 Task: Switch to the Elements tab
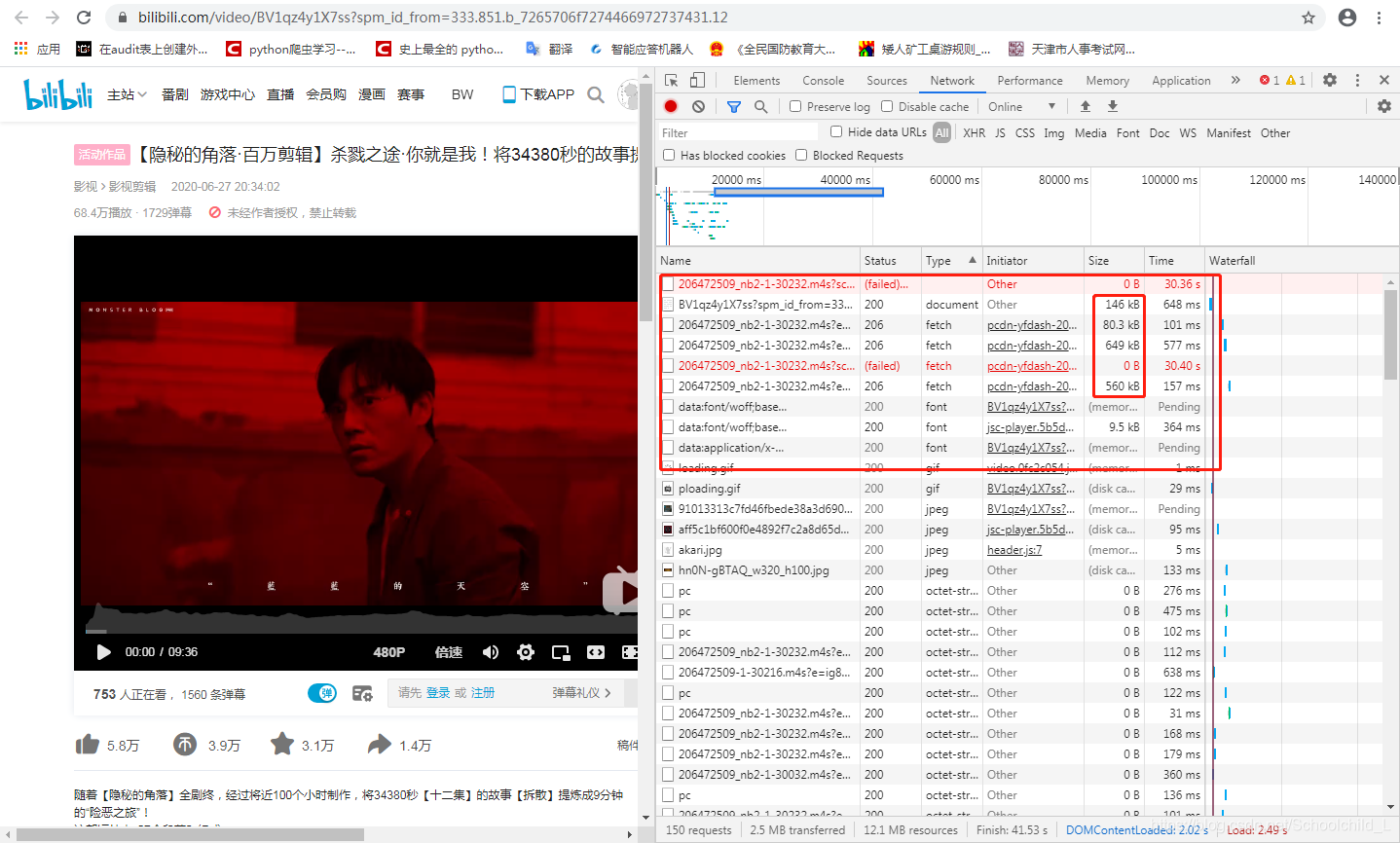pos(756,81)
